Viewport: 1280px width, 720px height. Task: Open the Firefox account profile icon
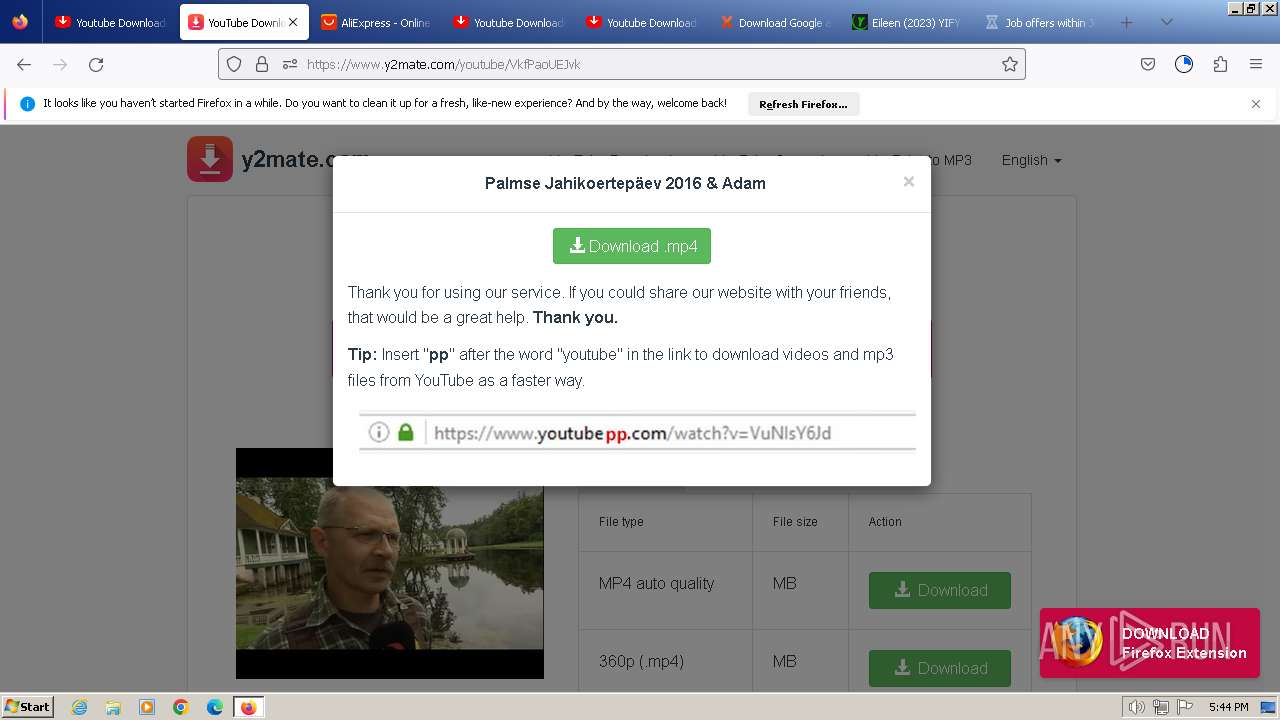pos(1184,64)
